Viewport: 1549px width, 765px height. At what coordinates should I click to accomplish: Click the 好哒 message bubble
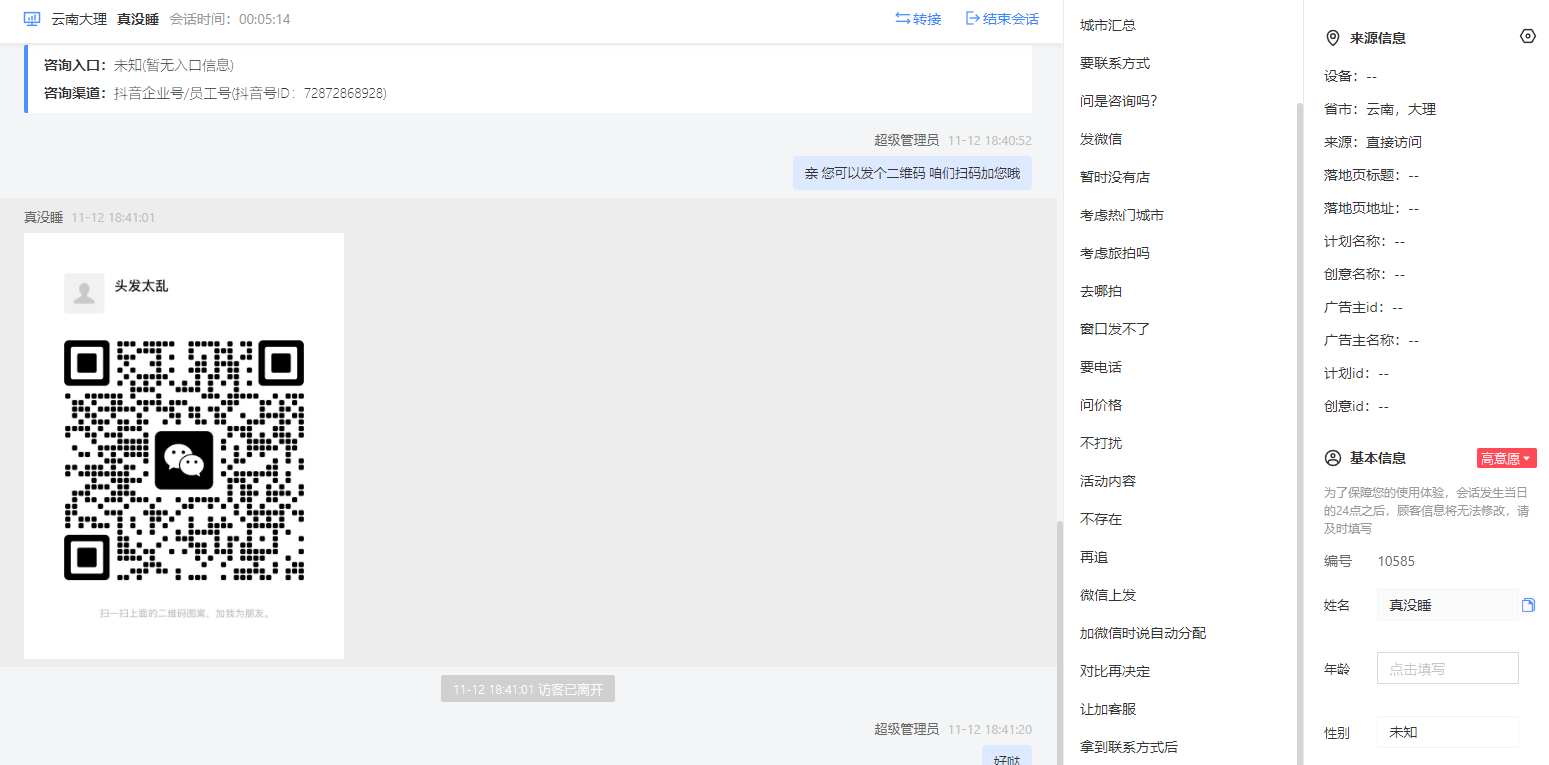click(1007, 757)
